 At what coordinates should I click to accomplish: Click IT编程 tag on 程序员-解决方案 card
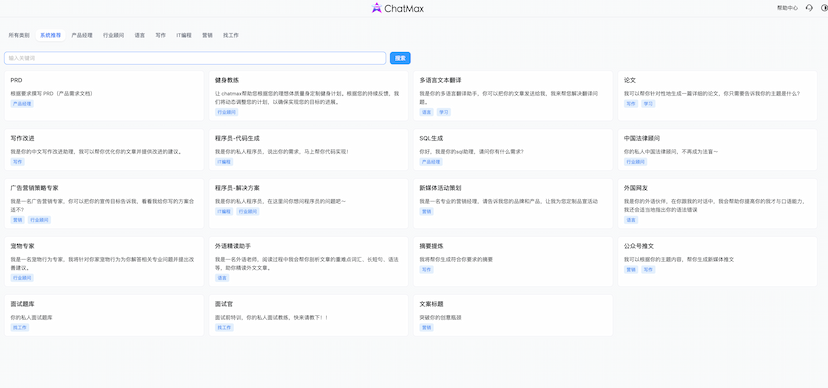tap(224, 211)
